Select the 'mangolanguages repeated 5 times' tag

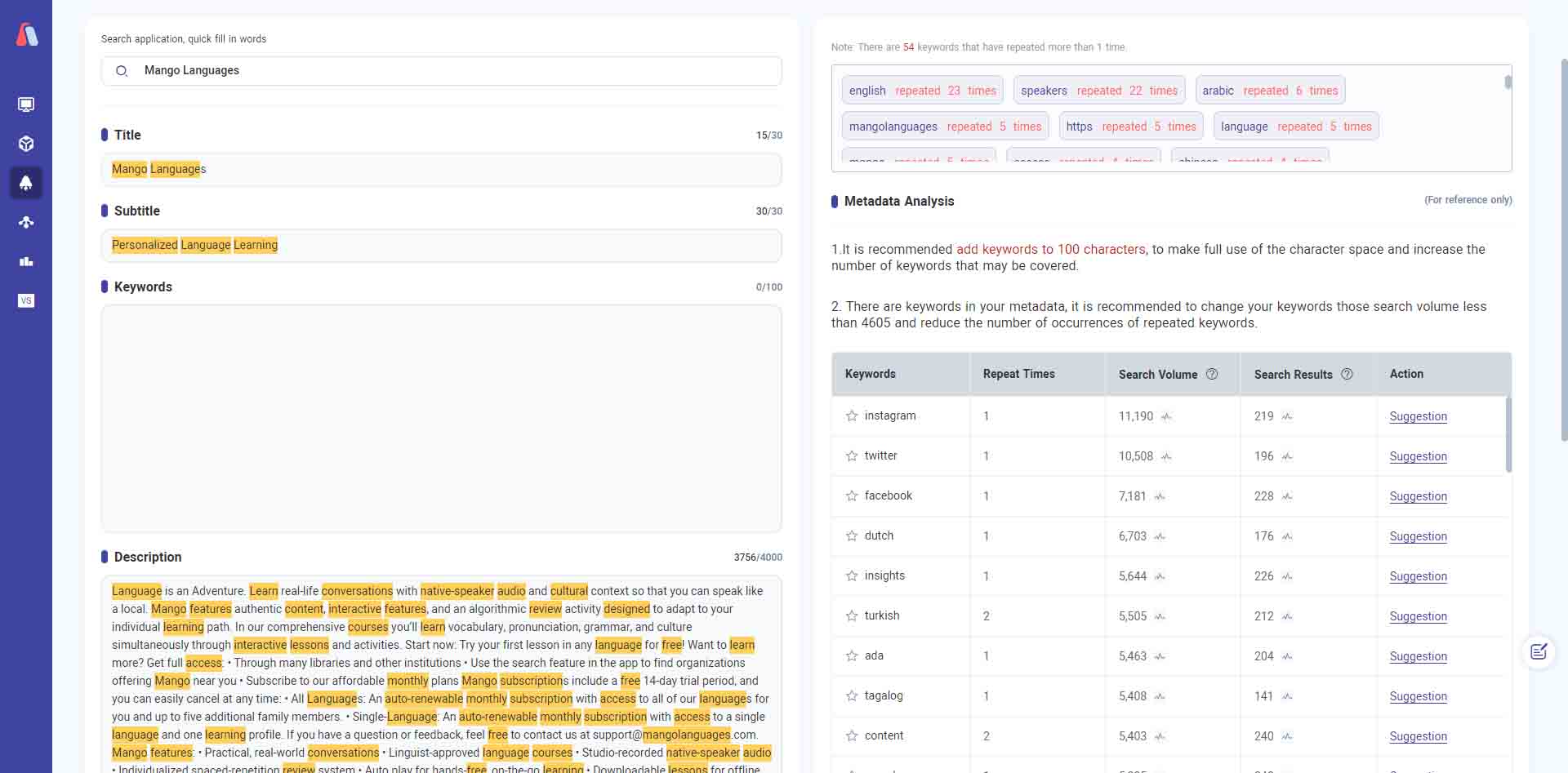pyautogui.click(x=945, y=127)
